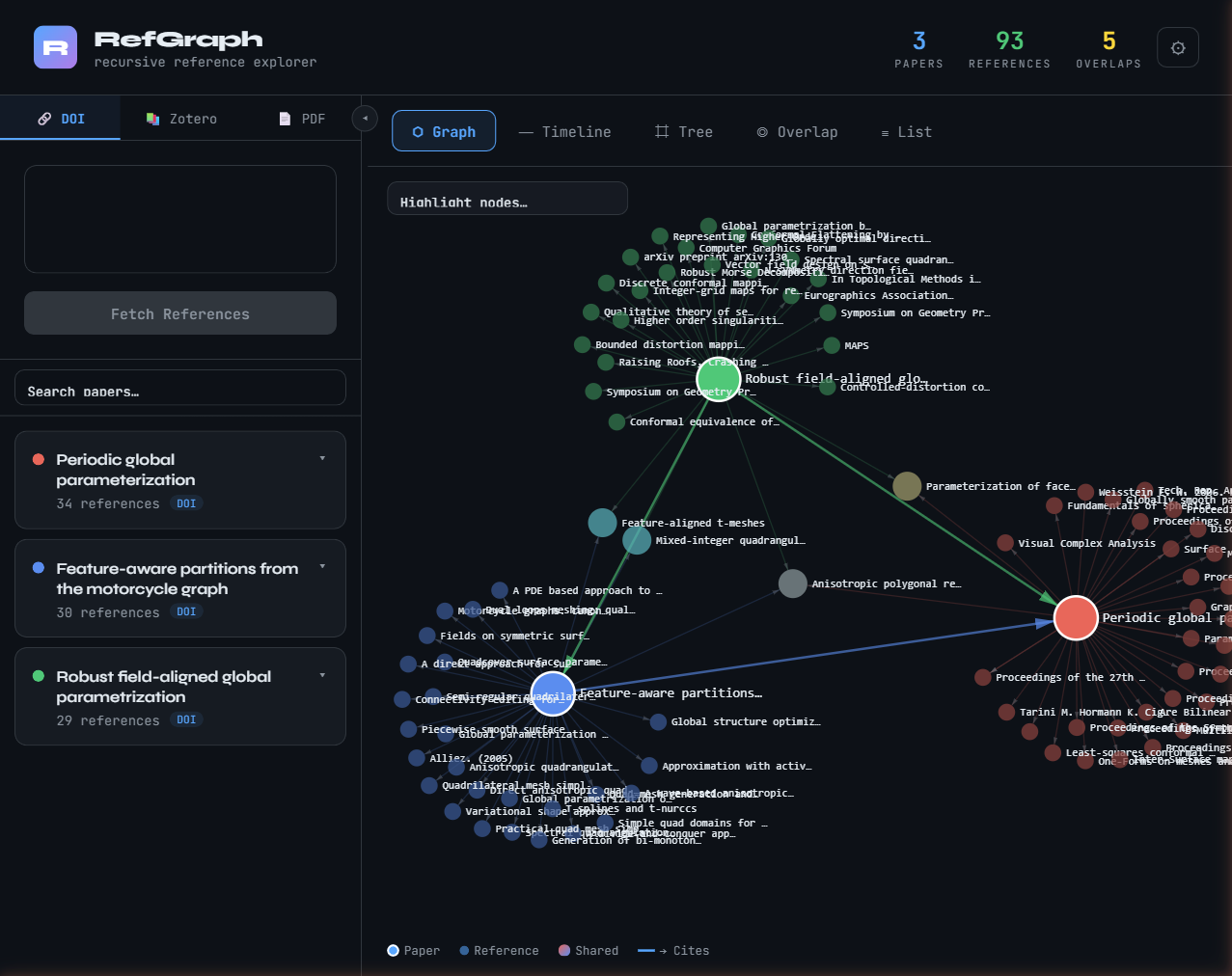Click the Overlap view circles icon
Viewport: 1232px width, 976px height.
(763, 131)
